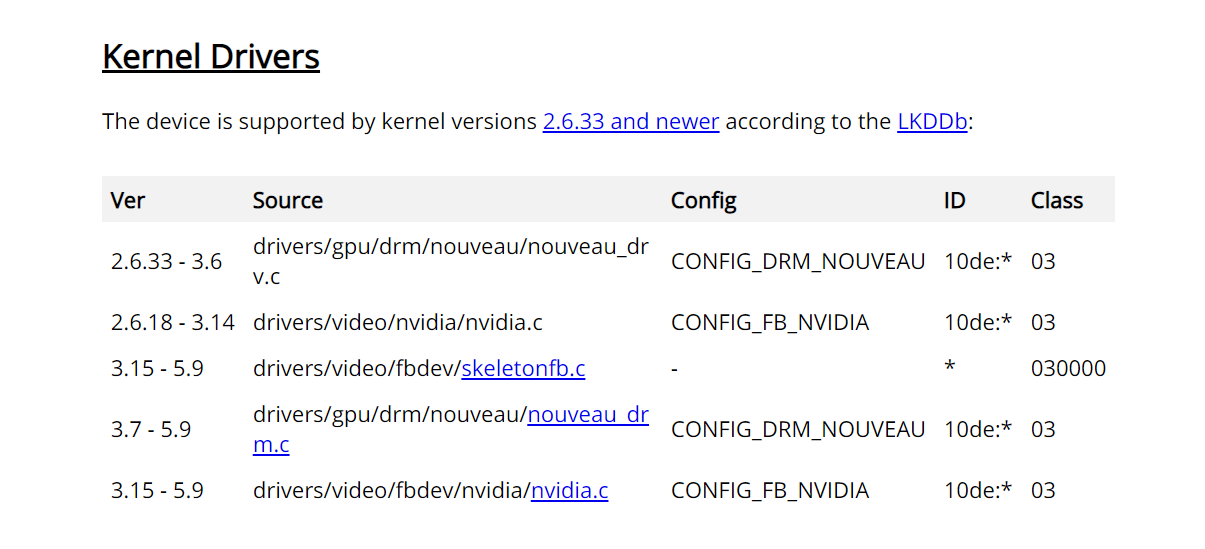Click the drivers/video/nvidia/nvidia.c source path
Image resolution: width=1205 pixels, height=549 pixels.
pyautogui.click(x=397, y=323)
